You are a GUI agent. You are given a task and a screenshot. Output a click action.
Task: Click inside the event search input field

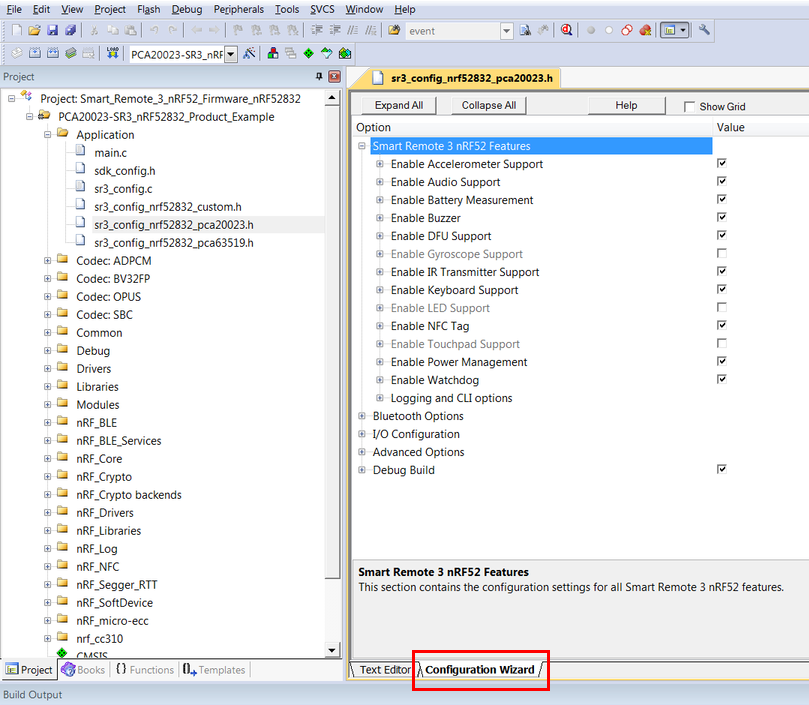point(453,31)
